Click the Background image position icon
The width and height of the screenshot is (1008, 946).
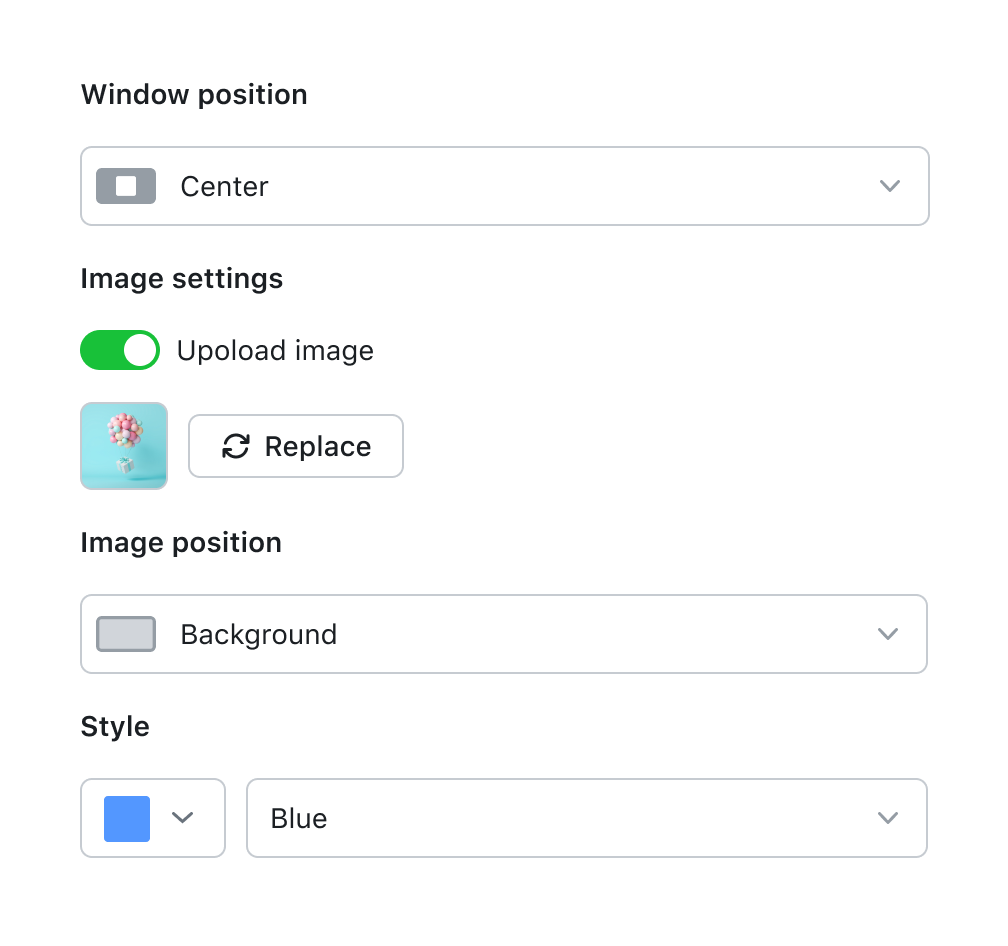click(126, 634)
